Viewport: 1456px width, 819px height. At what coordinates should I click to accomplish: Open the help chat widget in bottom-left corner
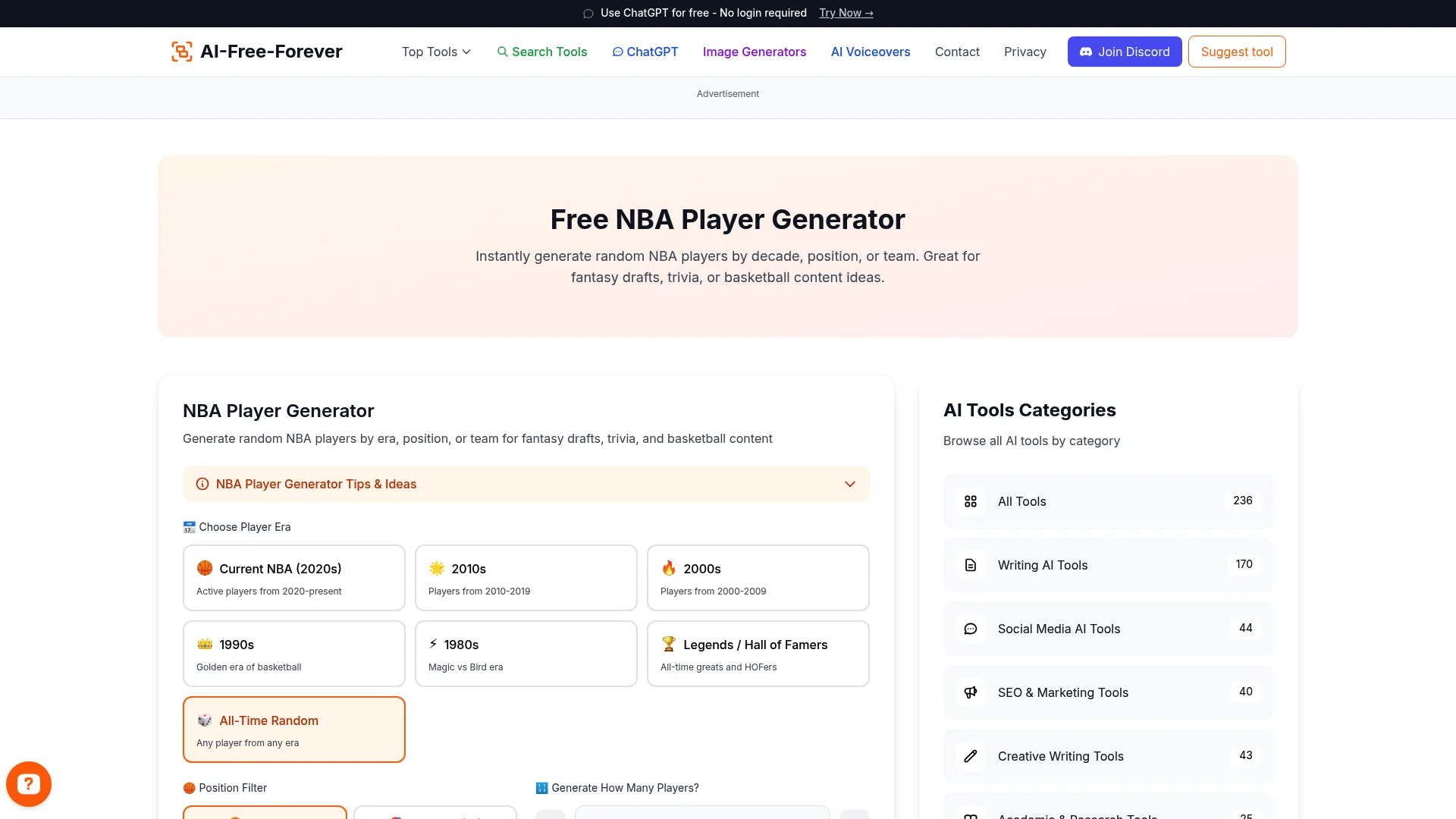click(x=28, y=783)
